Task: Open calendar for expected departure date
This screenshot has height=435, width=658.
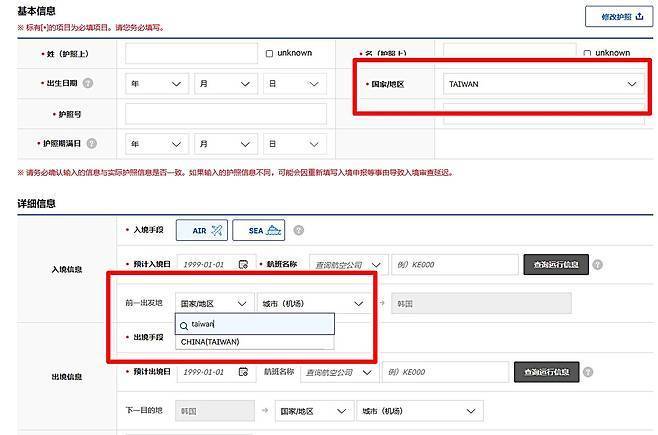Action: 243,372
